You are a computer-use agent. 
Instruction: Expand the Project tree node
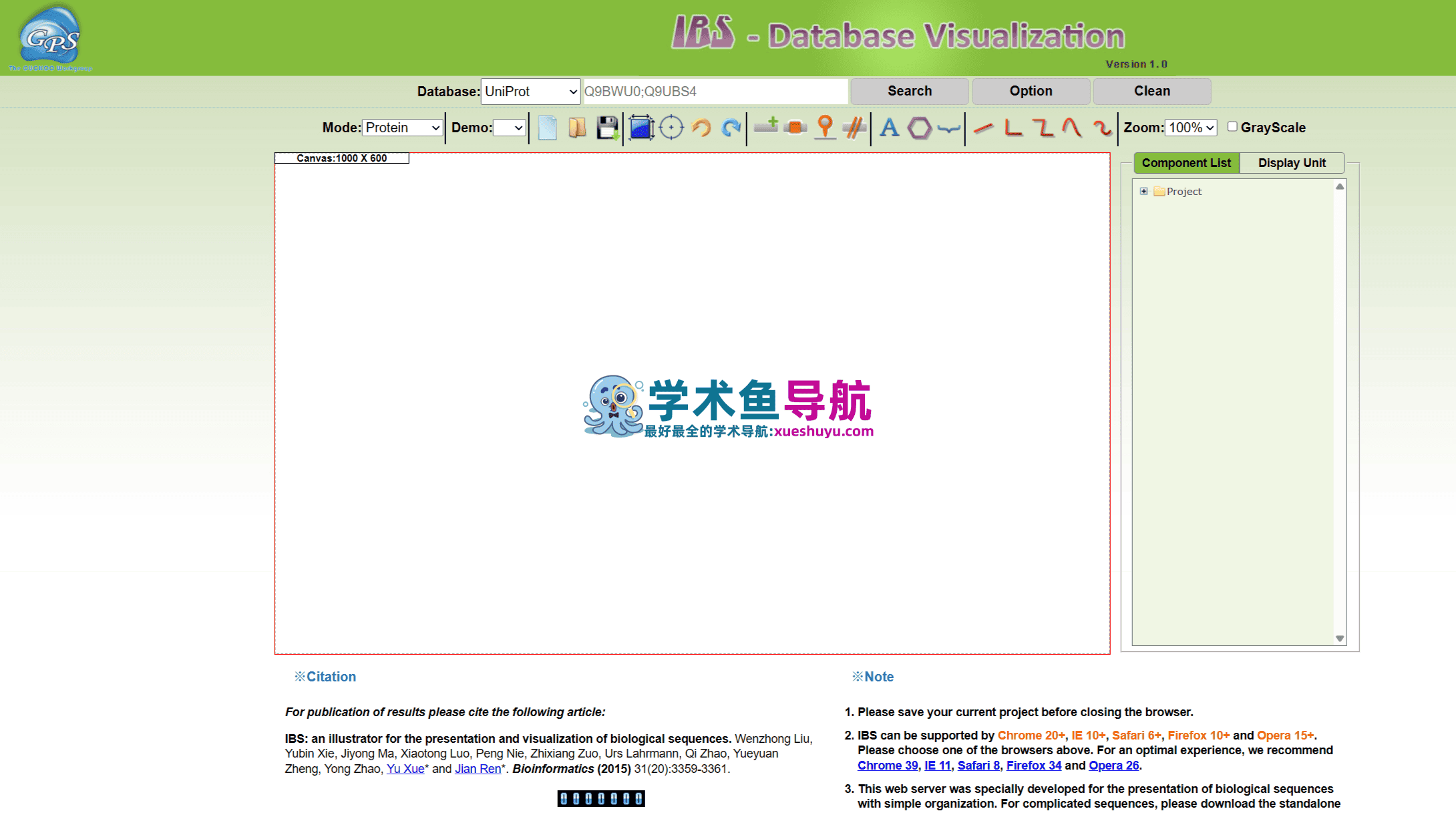(x=1144, y=191)
